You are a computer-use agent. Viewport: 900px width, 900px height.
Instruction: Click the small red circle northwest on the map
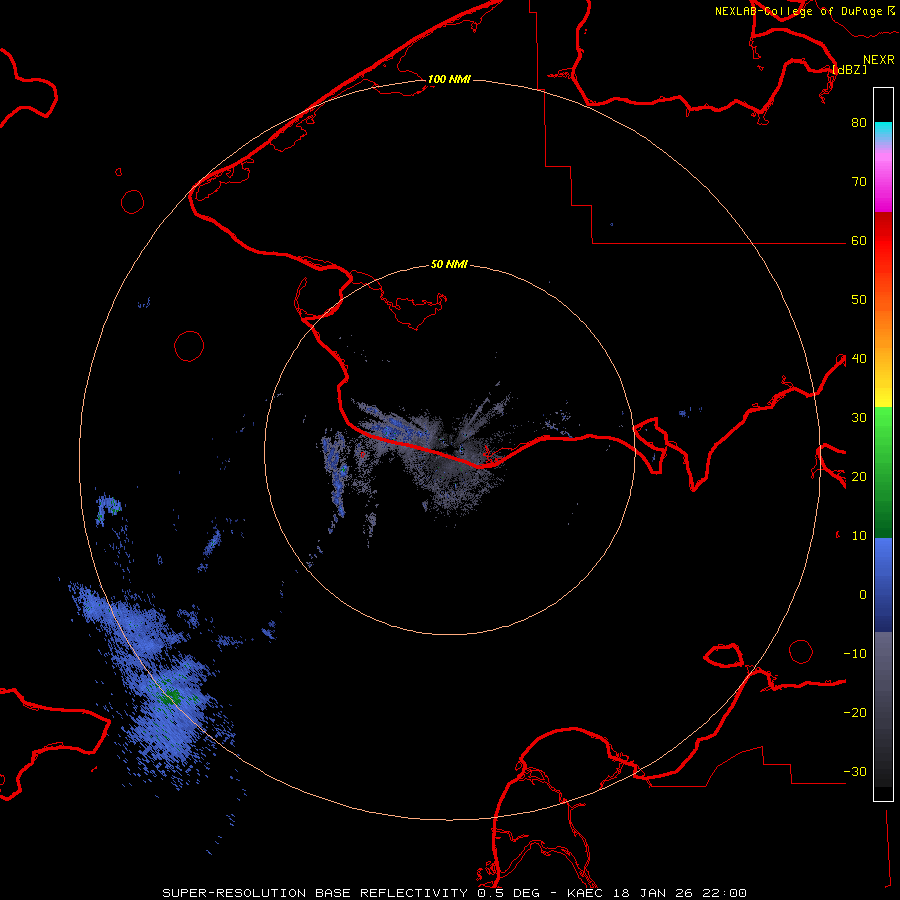pyautogui.click(x=133, y=202)
